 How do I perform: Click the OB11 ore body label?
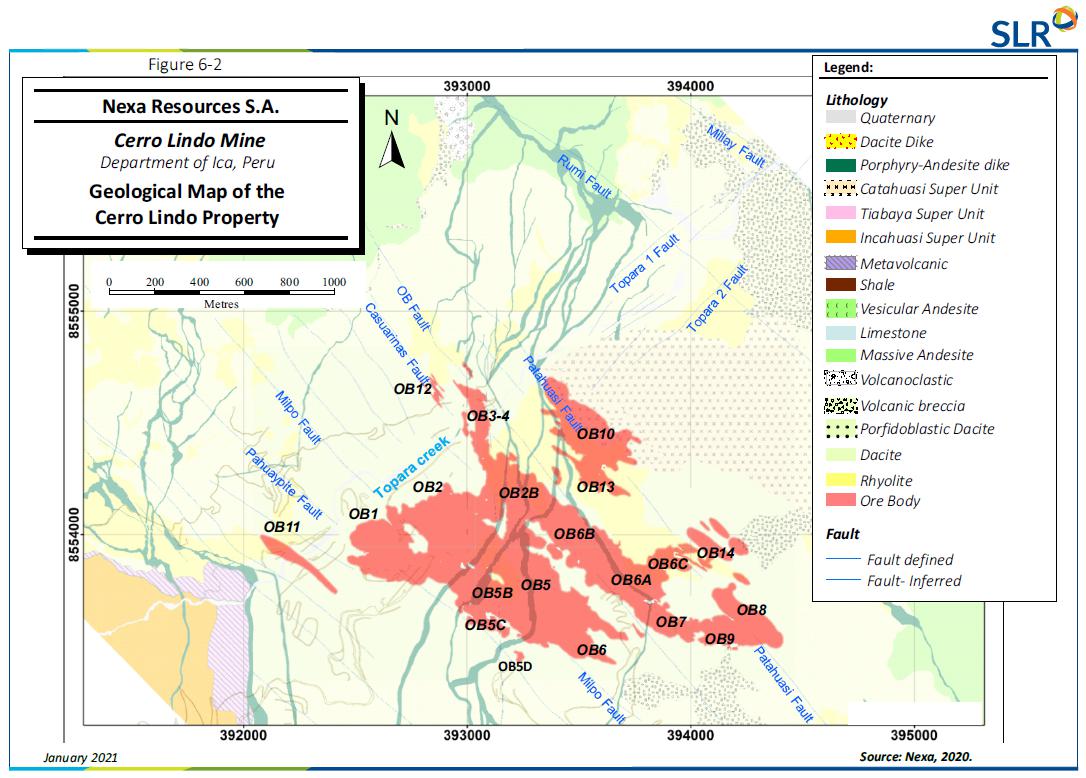click(x=282, y=527)
